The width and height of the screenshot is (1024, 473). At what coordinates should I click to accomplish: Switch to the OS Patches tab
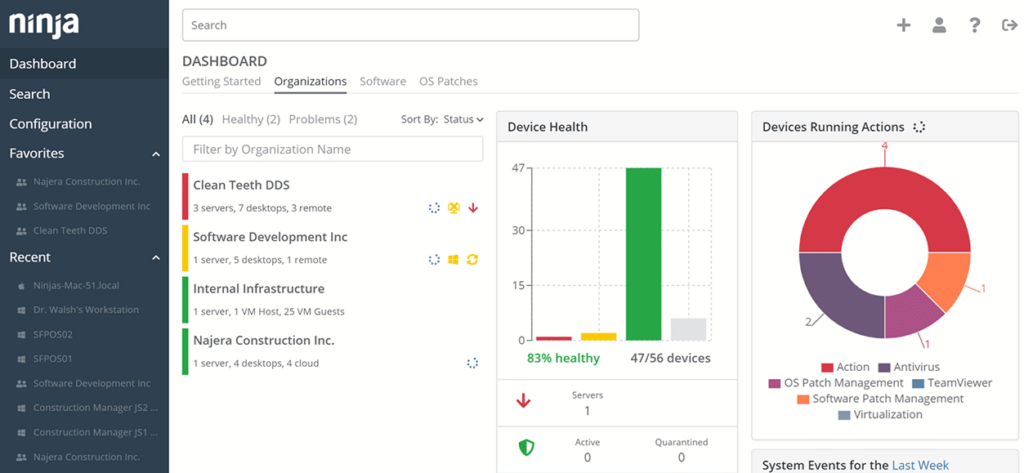click(x=448, y=82)
